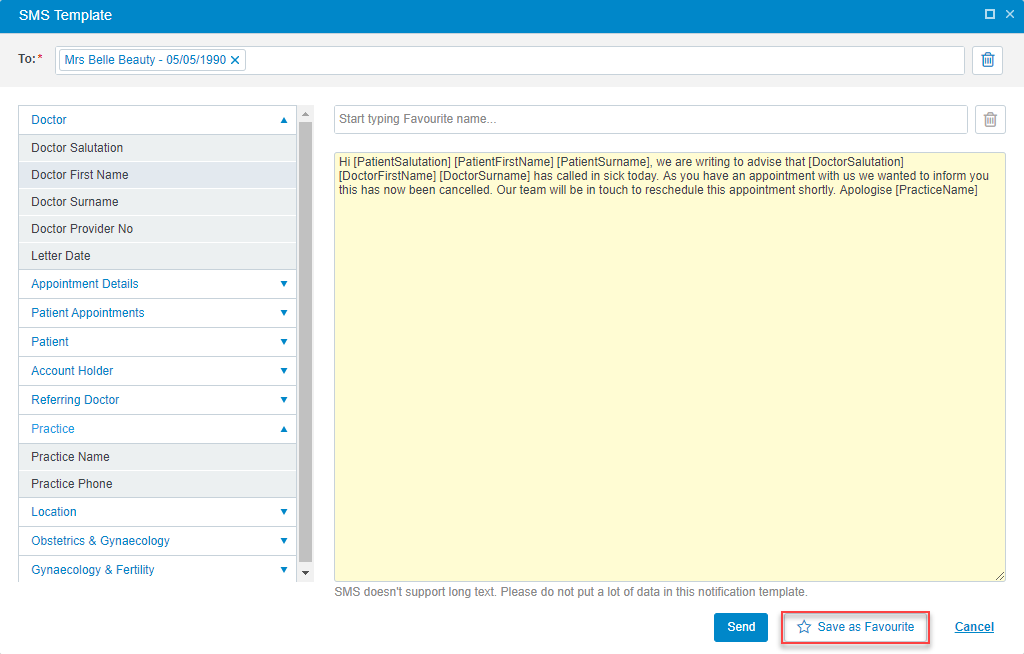The height and width of the screenshot is (654, 1024).
Task: Insert the Doctor Salutation field
Action: coord(157,148)
